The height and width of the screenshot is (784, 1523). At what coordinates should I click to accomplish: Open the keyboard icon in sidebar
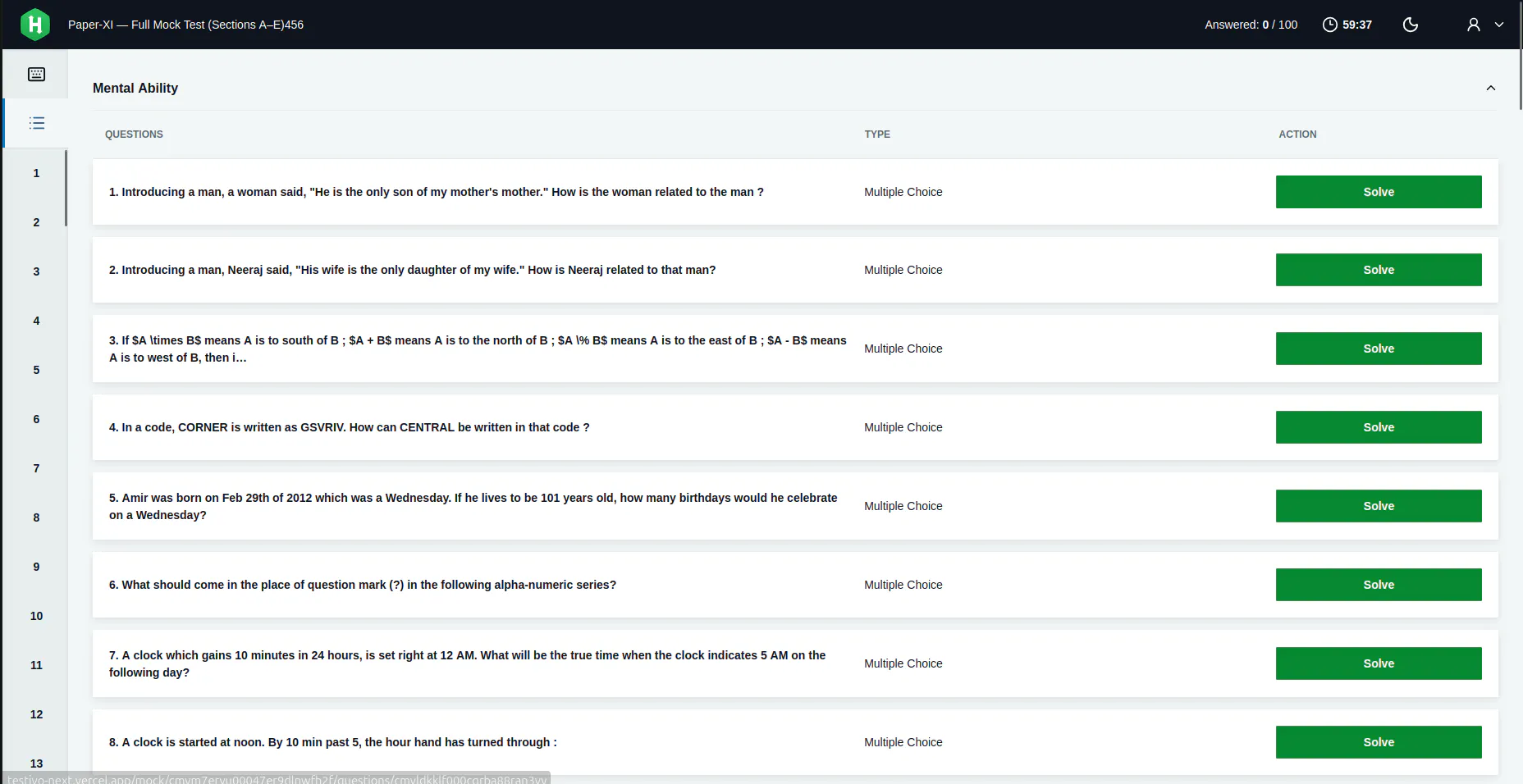[x=36, y=74]
